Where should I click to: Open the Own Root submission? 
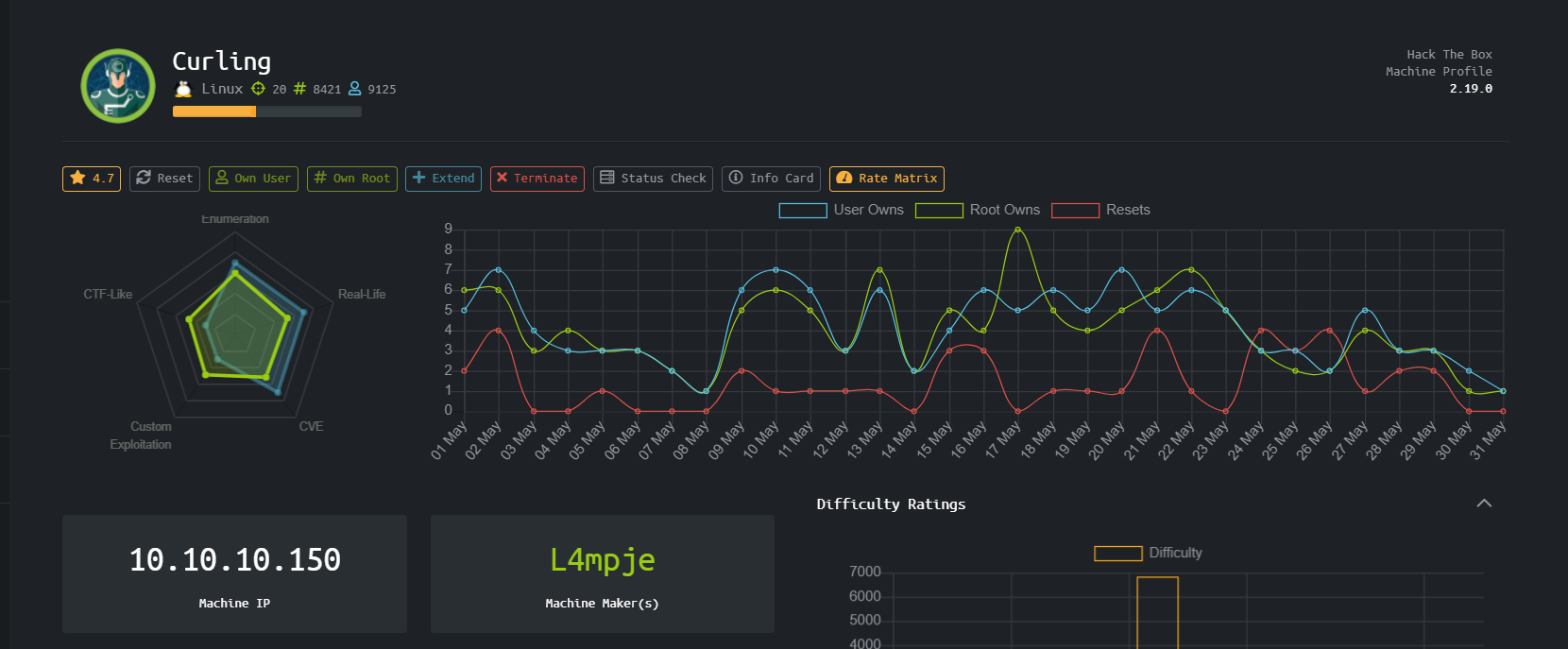[351, 179]
